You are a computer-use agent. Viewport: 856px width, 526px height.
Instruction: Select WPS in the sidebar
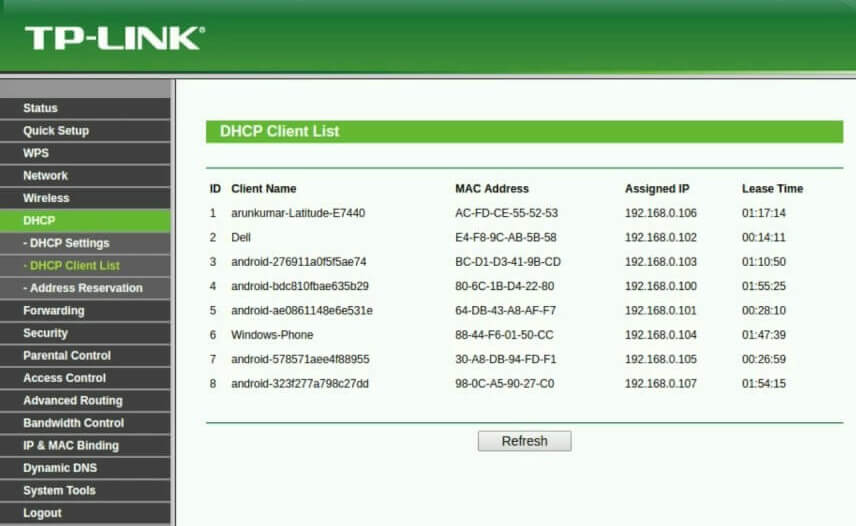(85, 153)
